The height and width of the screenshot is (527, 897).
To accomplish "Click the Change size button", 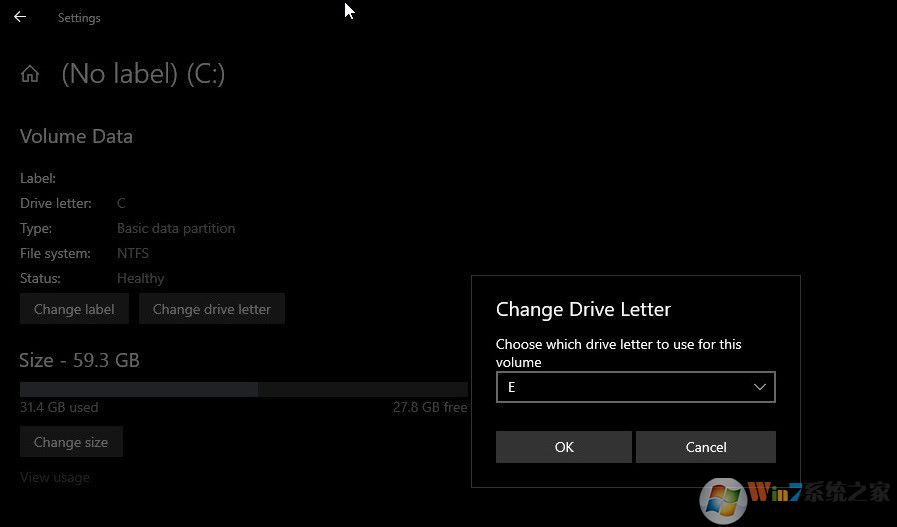I will click(71, 442).
